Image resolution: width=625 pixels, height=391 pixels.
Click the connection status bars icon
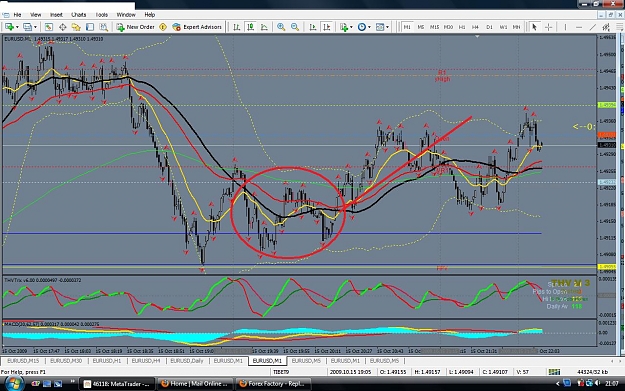[x=554, y=372]
